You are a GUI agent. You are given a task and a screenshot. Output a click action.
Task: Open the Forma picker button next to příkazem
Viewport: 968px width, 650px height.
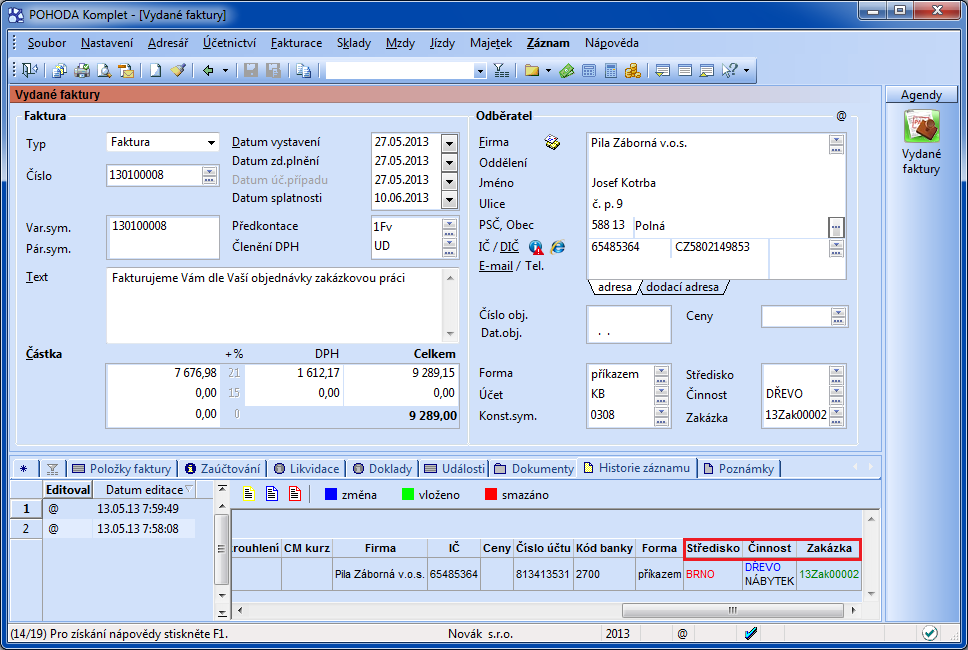[x=661, y=374]
